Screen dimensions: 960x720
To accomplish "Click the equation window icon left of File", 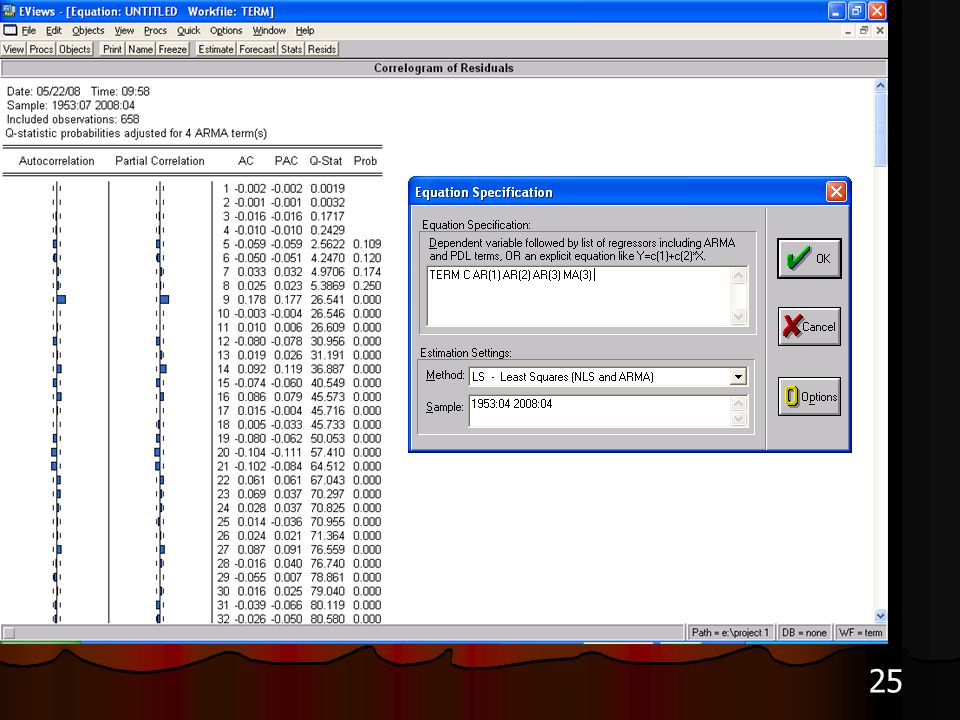I will (x=10, y=30).
